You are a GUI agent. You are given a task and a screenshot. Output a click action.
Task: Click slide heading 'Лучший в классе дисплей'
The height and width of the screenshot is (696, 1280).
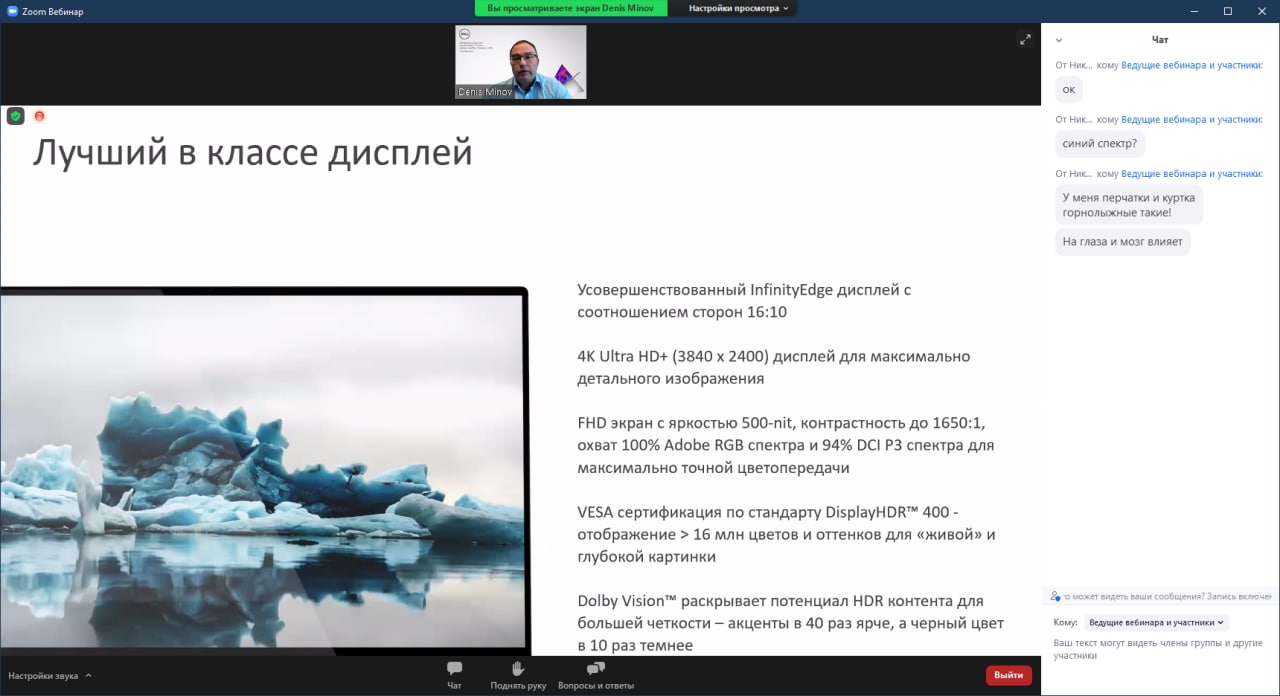pos(252,153)
